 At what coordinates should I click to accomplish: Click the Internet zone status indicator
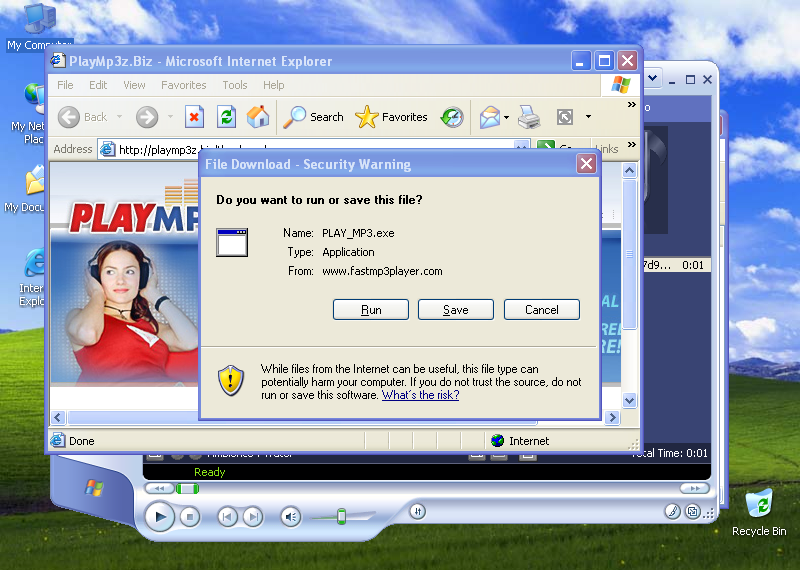[x=520, y=441]
